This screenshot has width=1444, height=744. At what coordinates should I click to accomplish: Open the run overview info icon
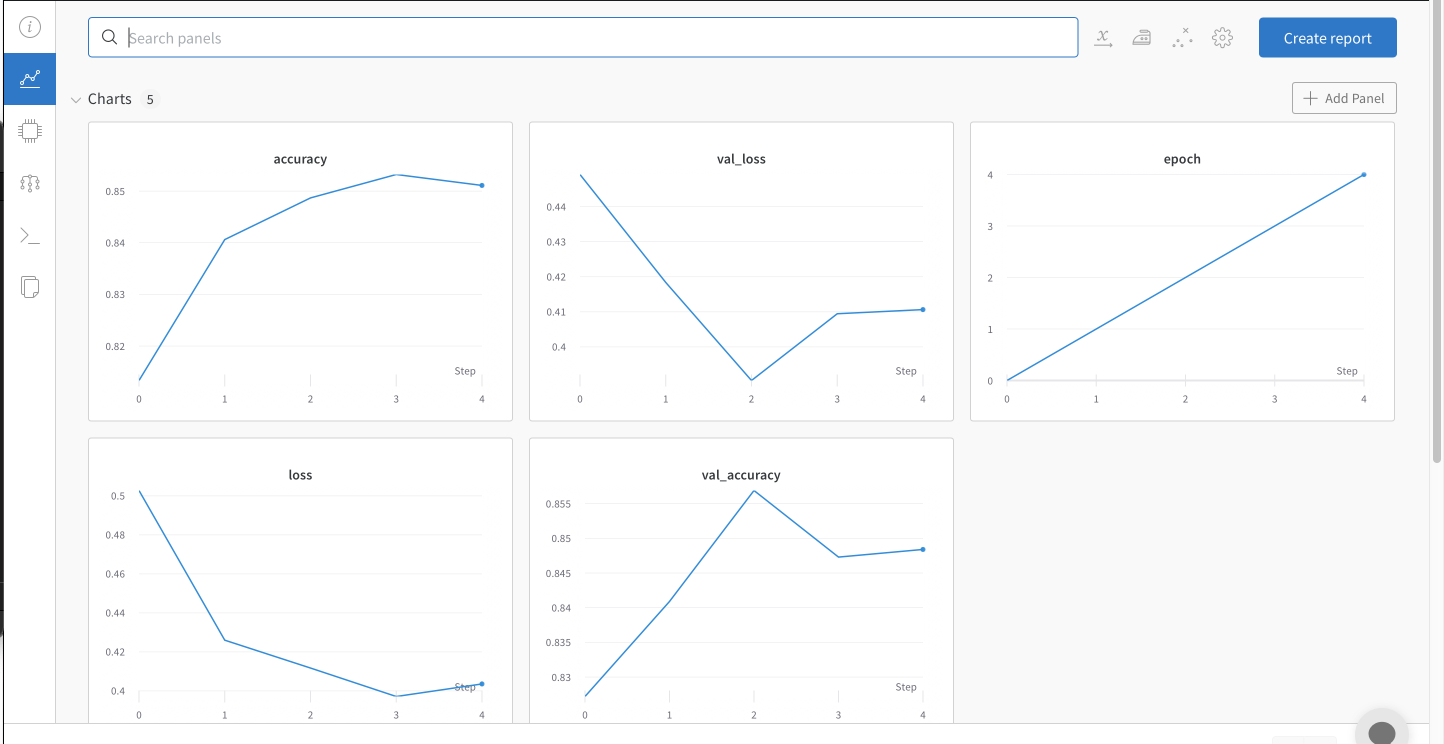pyautogui.click(x=30, y=27)
